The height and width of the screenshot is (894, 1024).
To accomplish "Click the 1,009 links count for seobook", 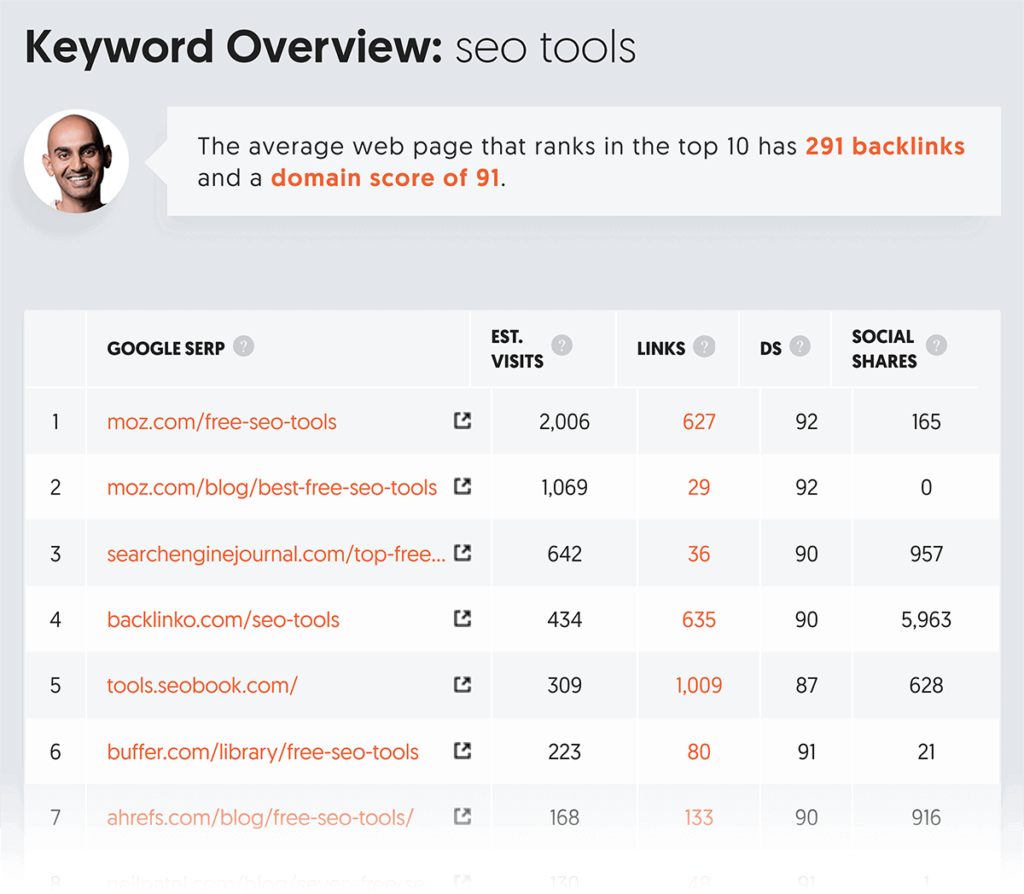I will tap(699, 686).
